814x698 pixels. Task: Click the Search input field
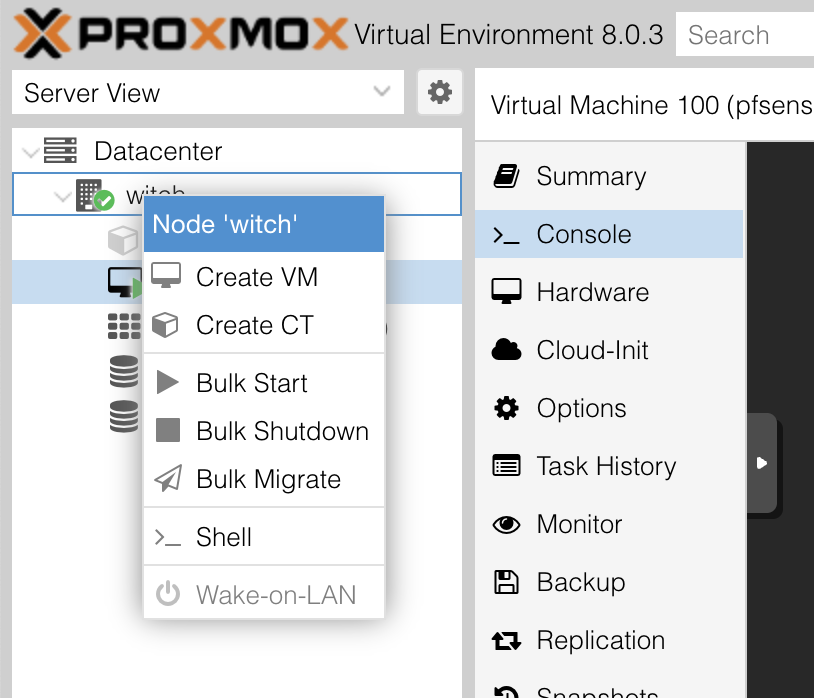[x=749, y=34]
